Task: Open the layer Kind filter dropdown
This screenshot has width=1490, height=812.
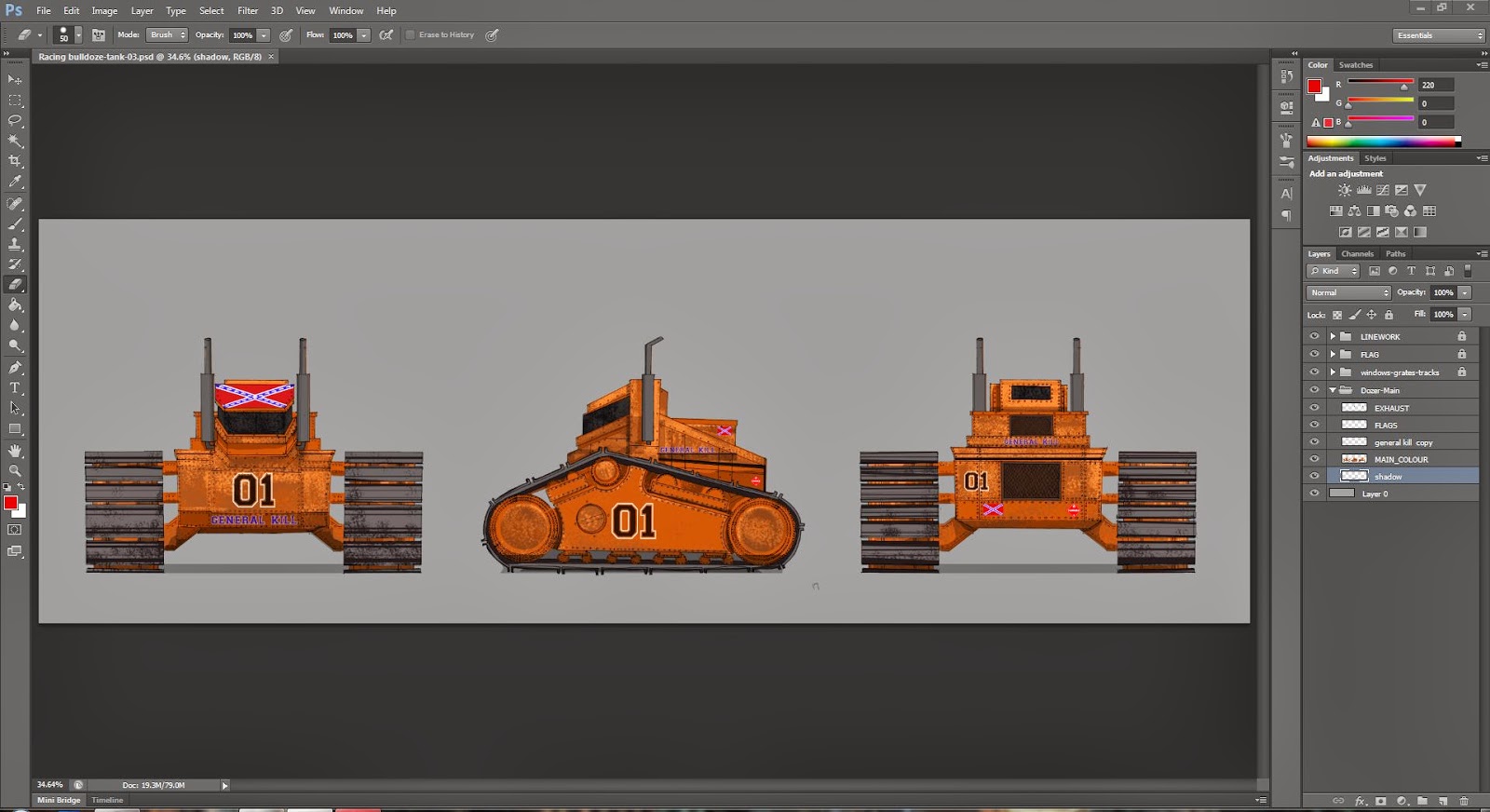Action: tap(1334, 271)
